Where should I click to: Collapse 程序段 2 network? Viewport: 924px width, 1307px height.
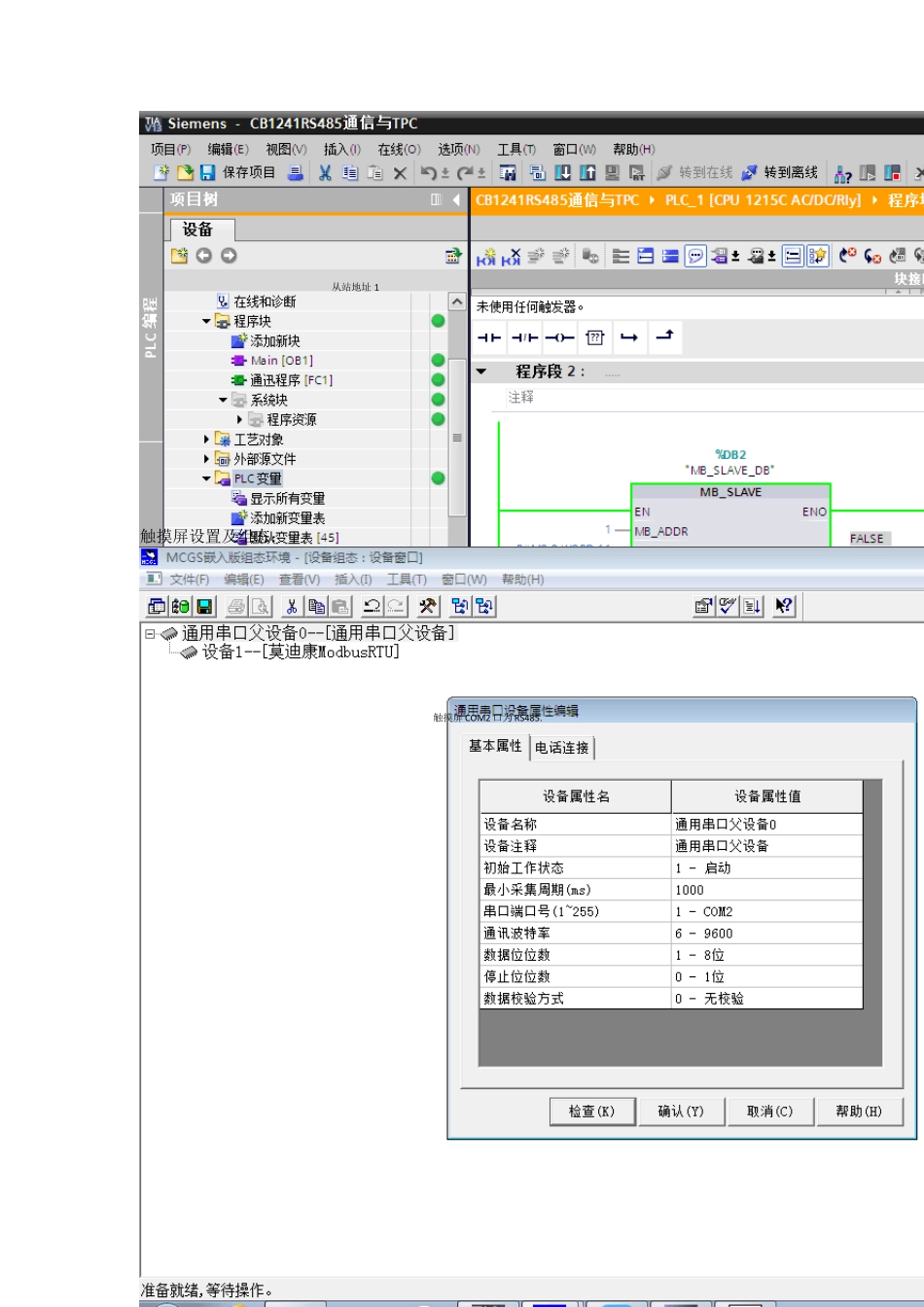pyautogui.click(x=481, y=371)
